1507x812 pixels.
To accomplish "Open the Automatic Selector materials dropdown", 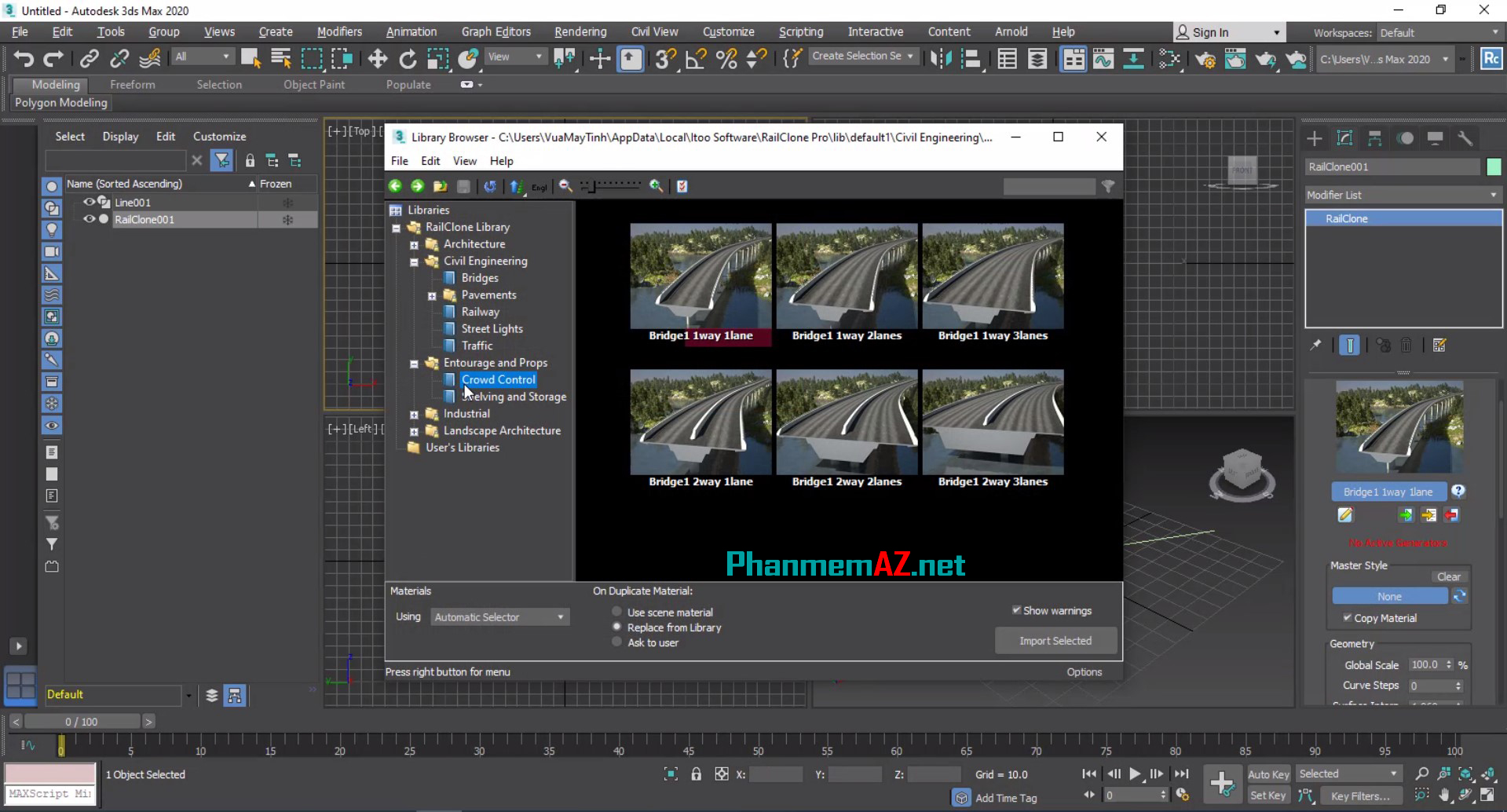I will point(499,617).
